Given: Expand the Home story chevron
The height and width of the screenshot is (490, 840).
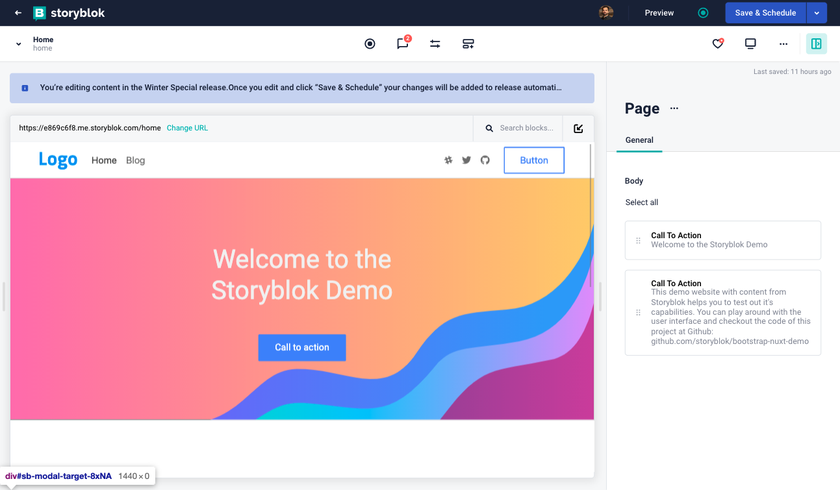Looking at the screenshot, I should [x=19, y=44].
